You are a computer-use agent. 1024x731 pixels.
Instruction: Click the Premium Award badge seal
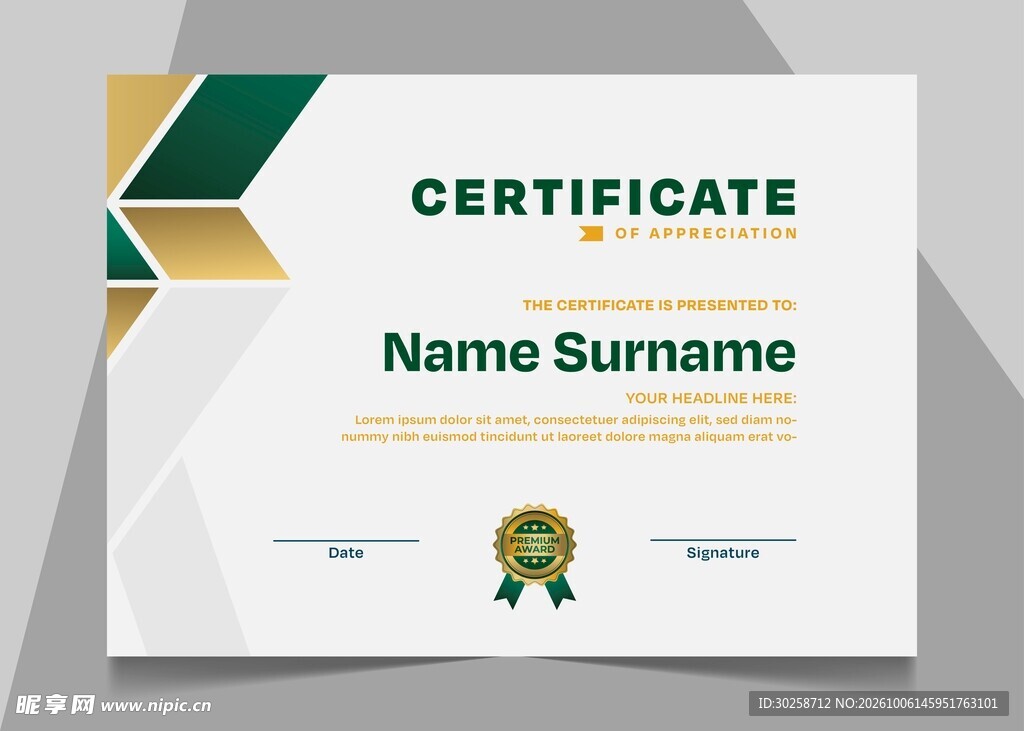pos(535,556)
